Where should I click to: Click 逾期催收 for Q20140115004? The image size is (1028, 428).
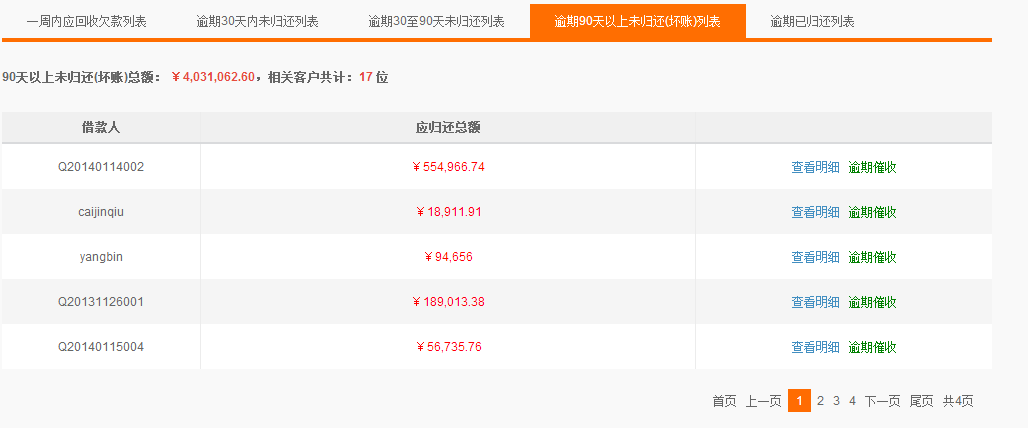pyautogui.click(x=872, y=347)
